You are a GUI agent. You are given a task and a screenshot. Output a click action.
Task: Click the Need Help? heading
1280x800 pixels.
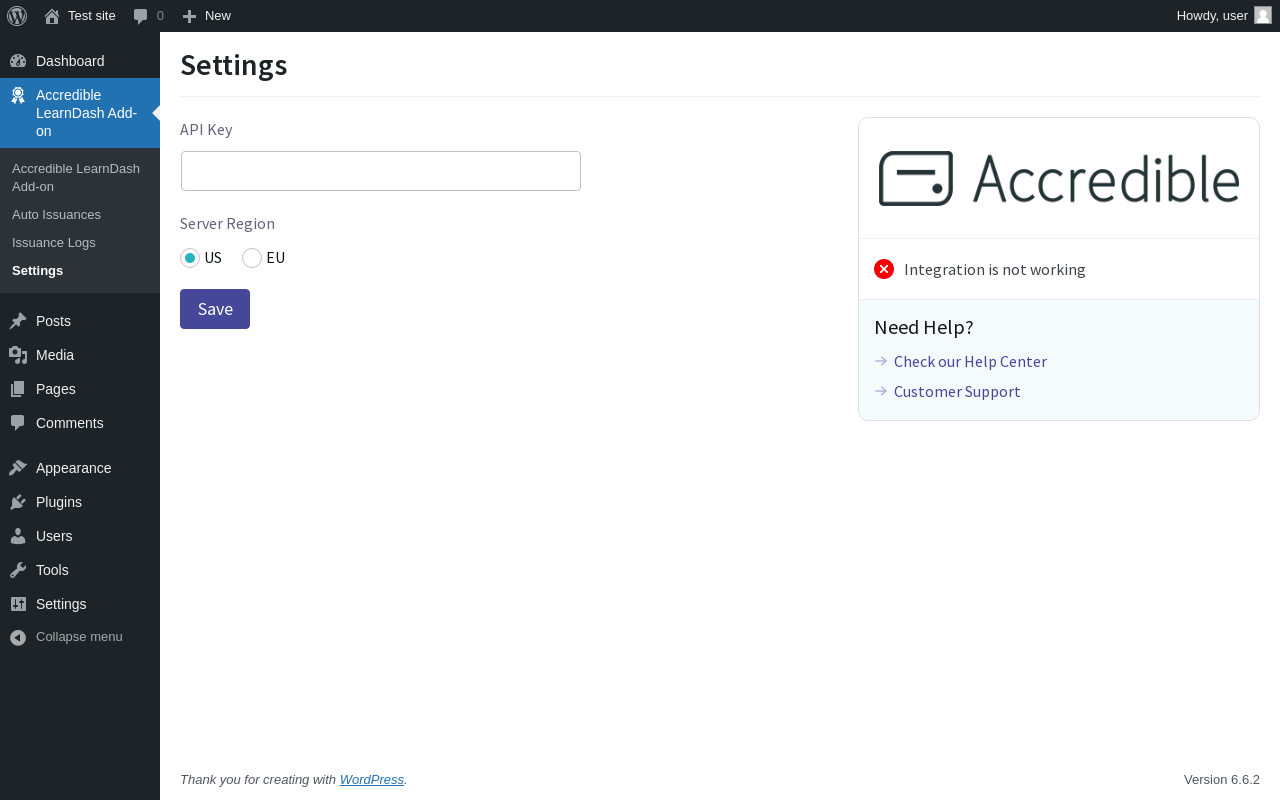(x=924, y=327)
